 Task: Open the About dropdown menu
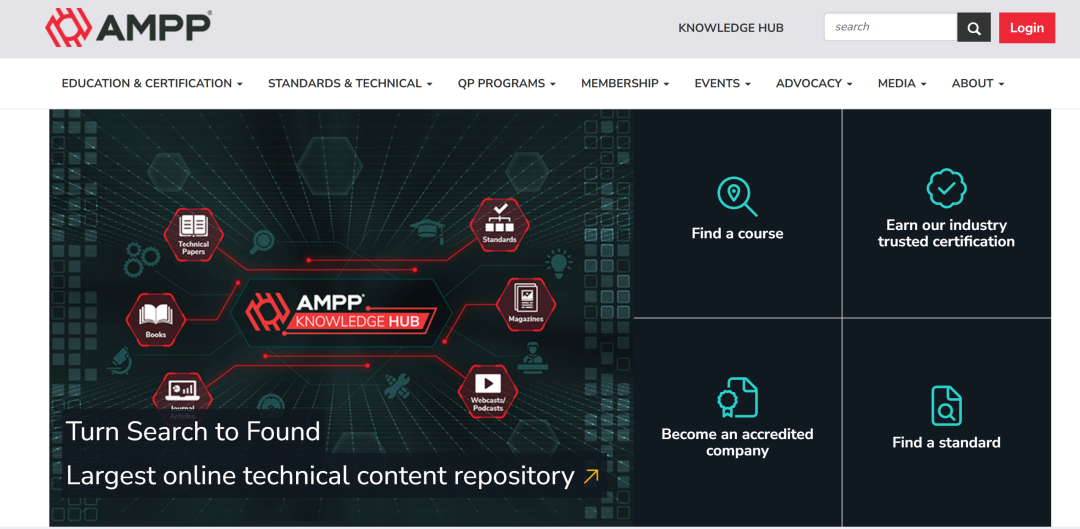click(978, 83)
